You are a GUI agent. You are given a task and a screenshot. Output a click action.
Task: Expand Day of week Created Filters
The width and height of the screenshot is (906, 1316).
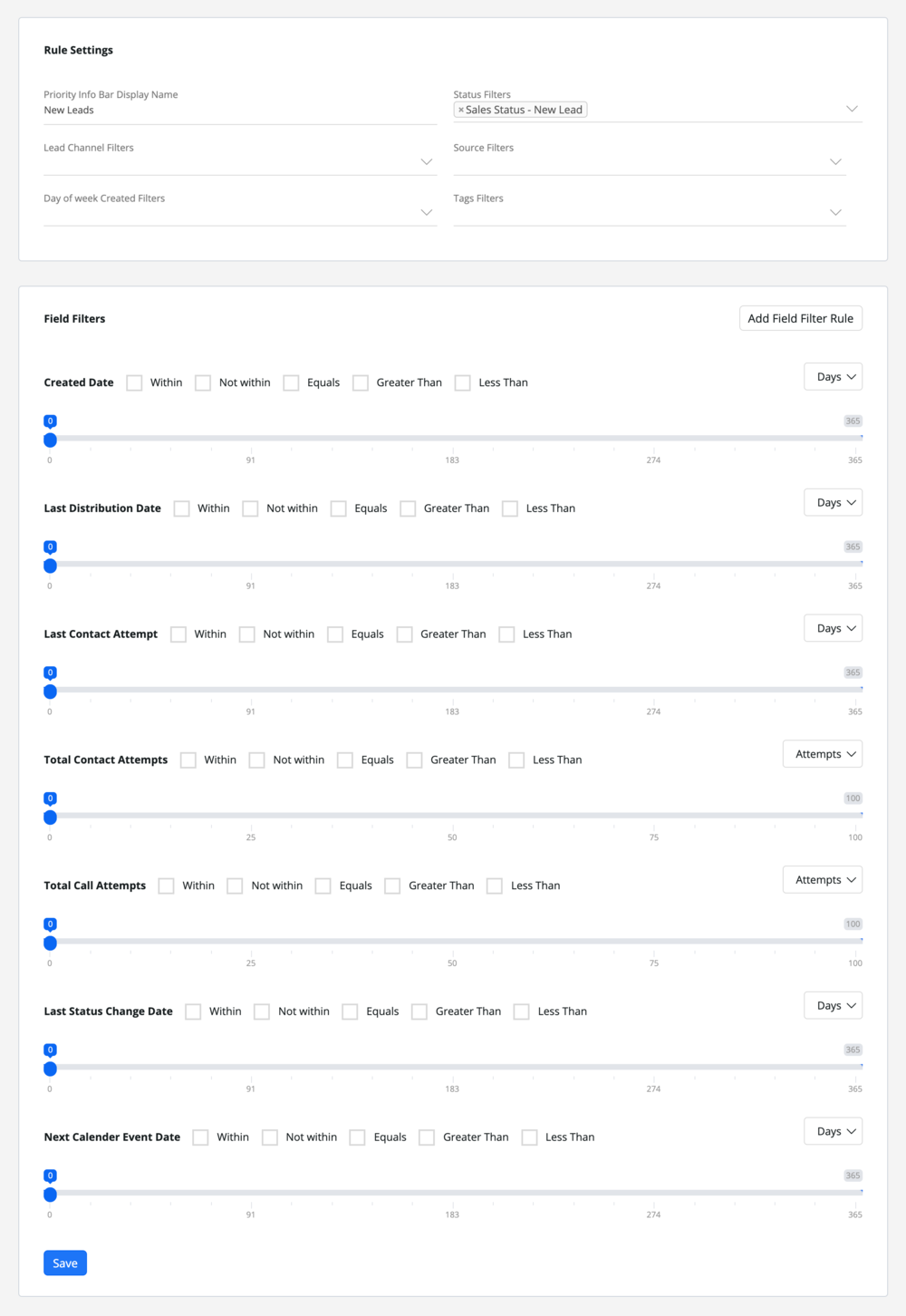click(427, 212)
